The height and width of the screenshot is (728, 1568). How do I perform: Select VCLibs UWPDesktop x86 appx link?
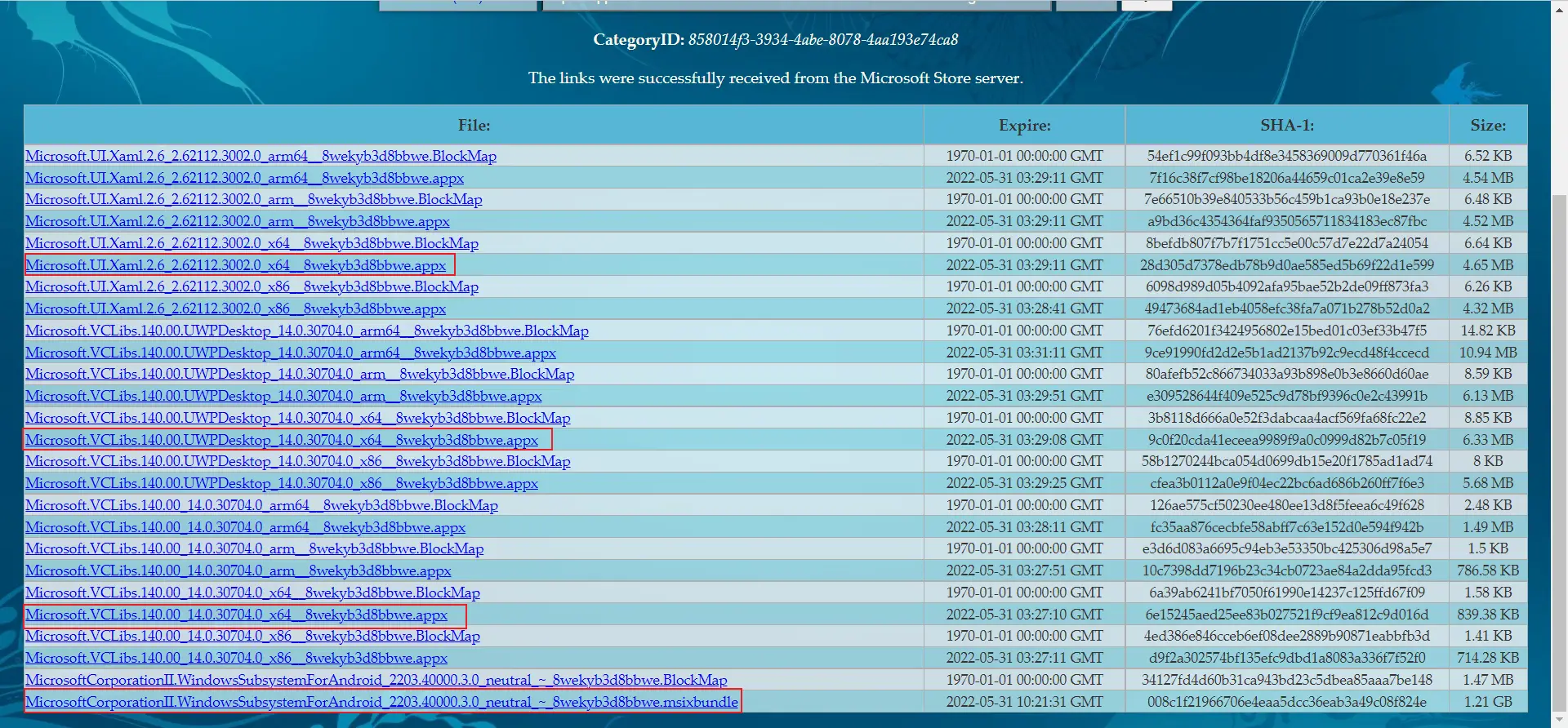[282, 483]
